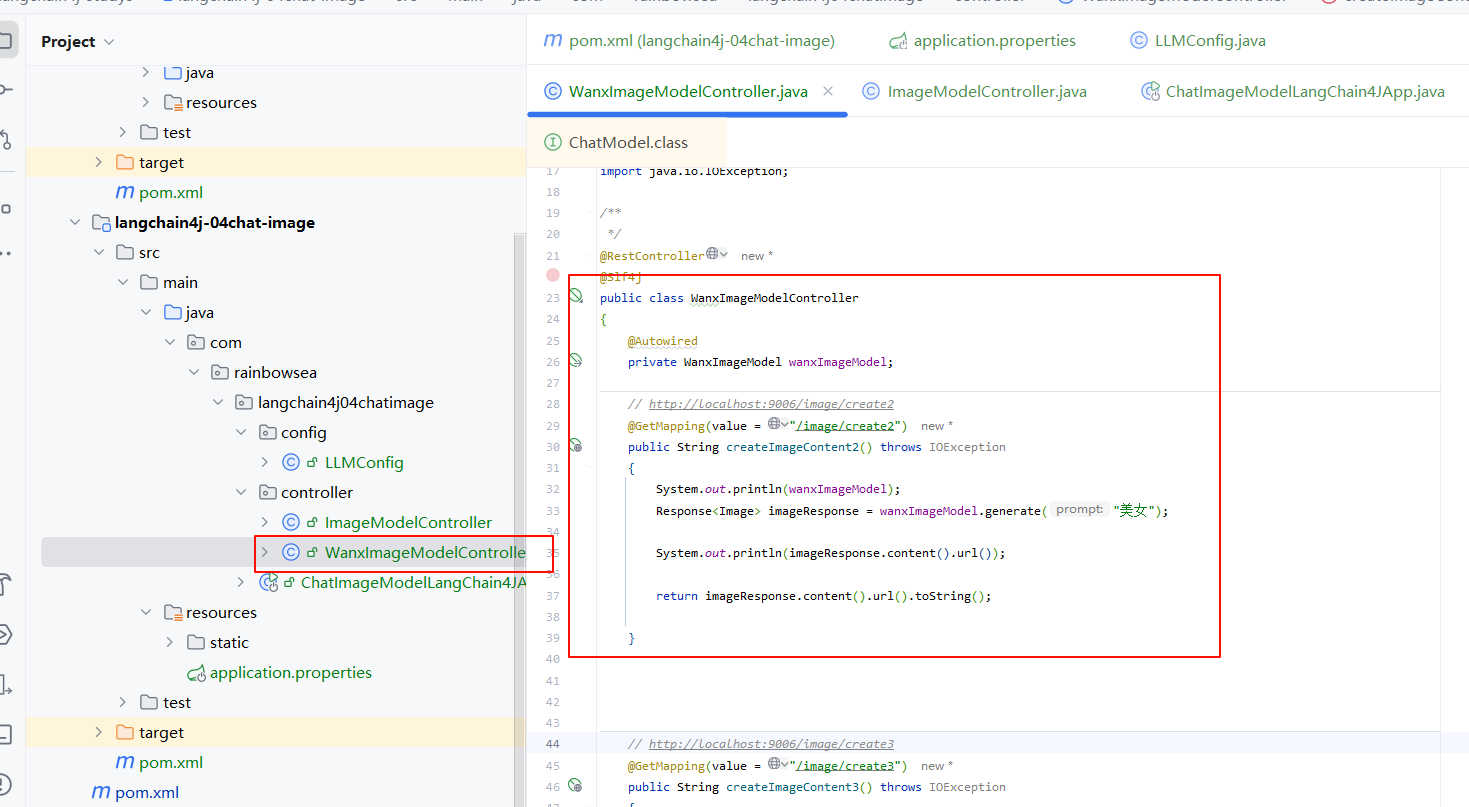Collapse the controller package folder
1469x807 pixels.
(x=241, y=492)
